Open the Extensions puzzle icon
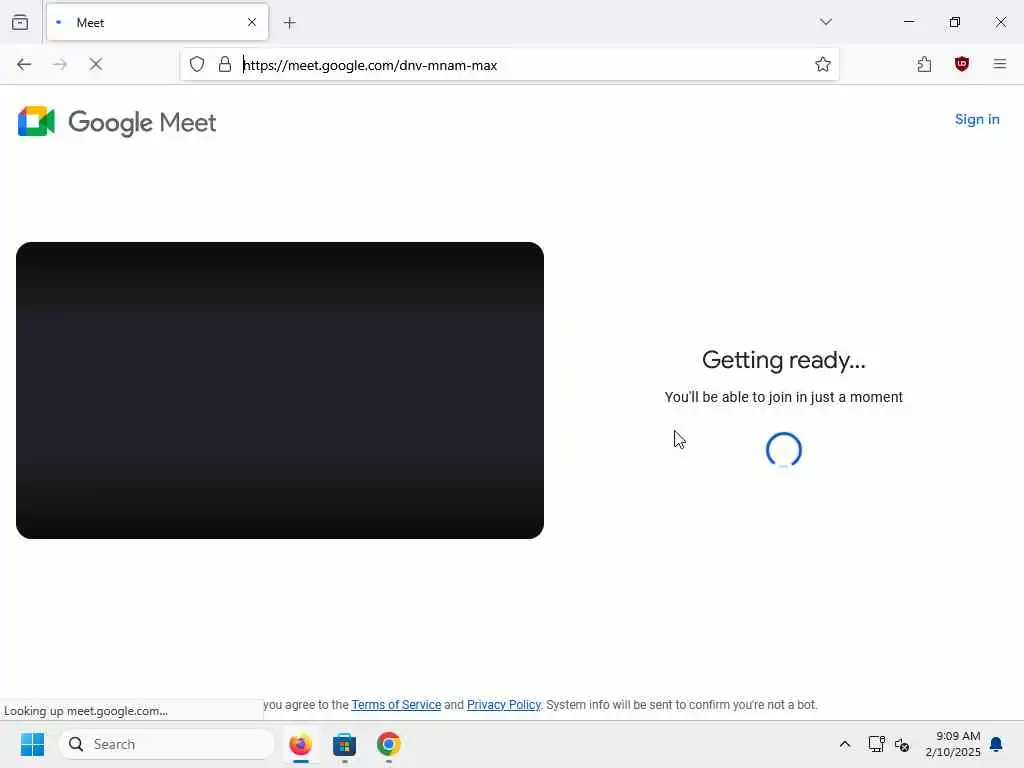Viewport: 1024px width, 768px height. pyautogui.click(x=924, y=64)
